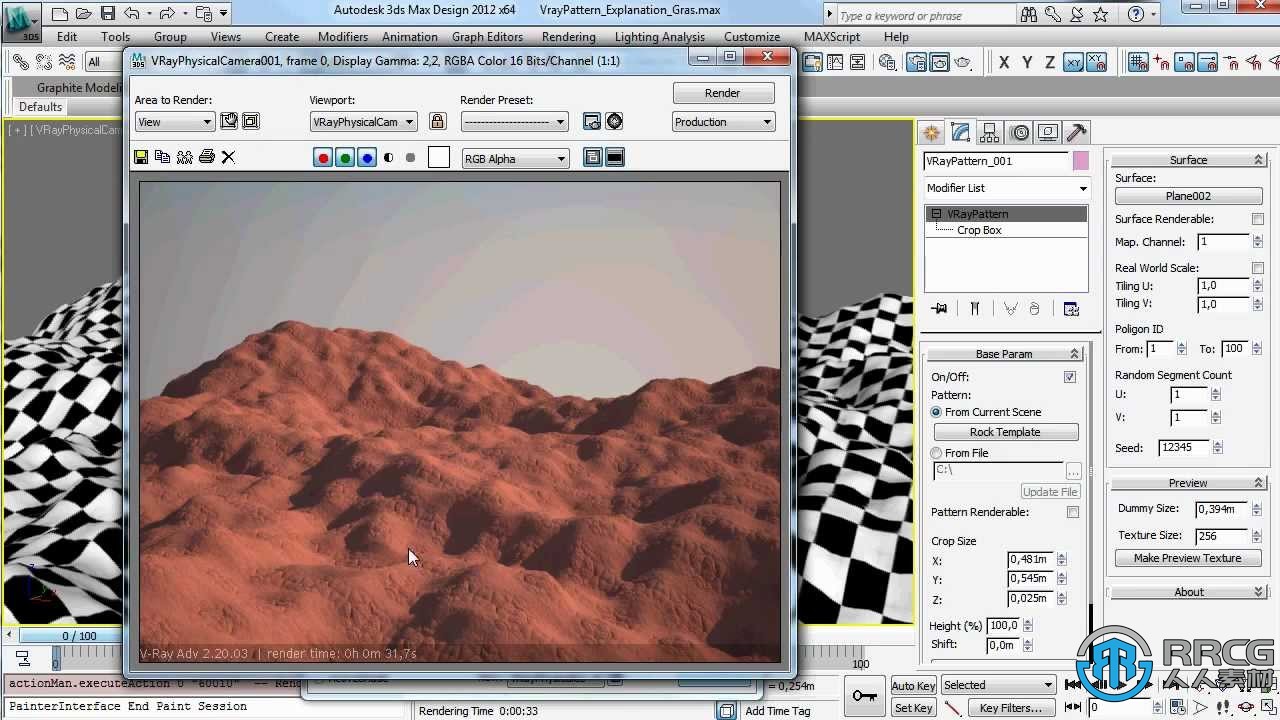Viewport: 1280px width, 720px height.
Task: Click the Render button
Action: click(723, 93)
